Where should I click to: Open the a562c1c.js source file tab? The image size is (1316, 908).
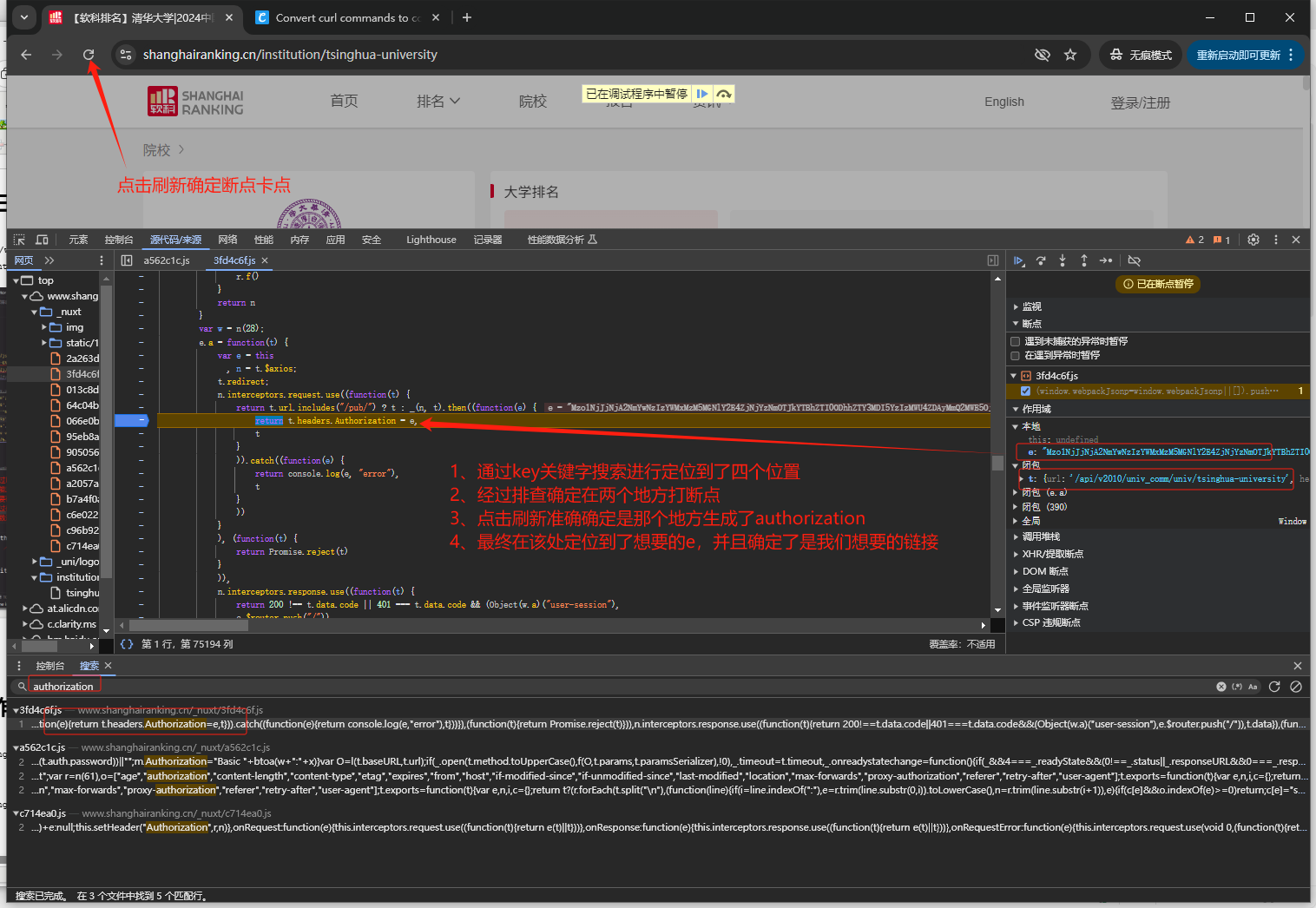pyautogui.click(x=167, y=260)
